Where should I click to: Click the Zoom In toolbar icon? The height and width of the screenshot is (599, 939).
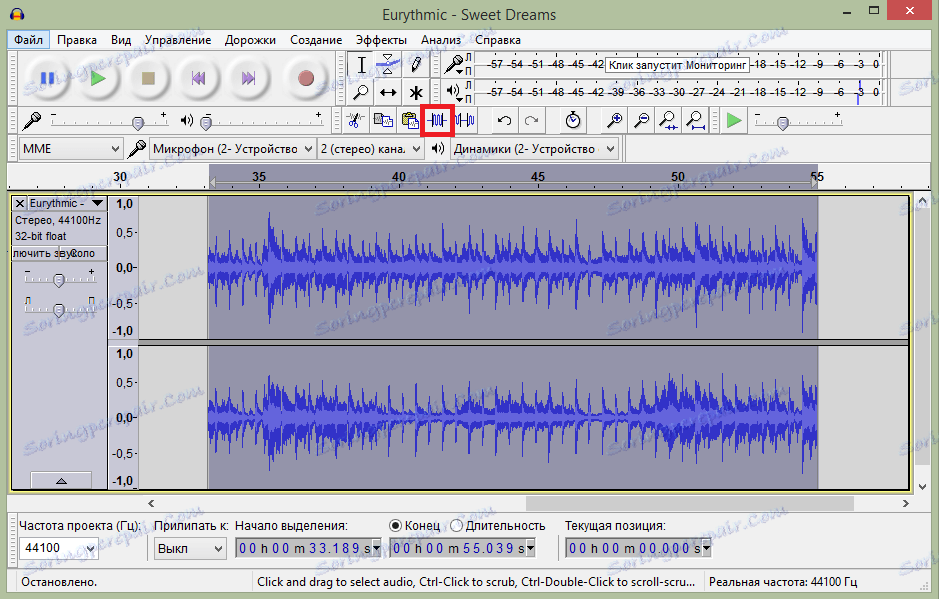613,120
